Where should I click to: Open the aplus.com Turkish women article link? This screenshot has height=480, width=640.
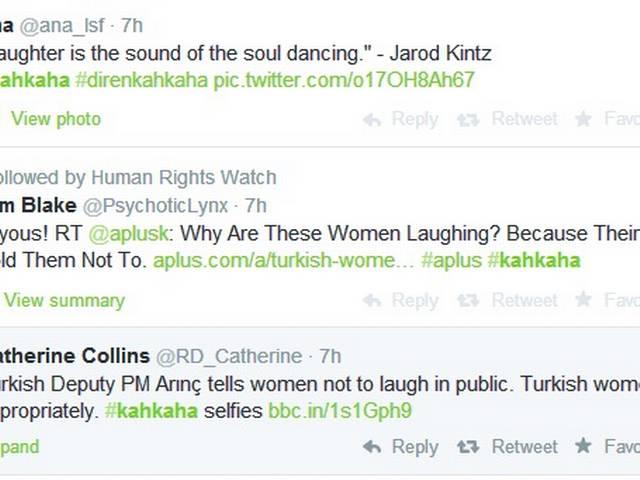point(284,261)
